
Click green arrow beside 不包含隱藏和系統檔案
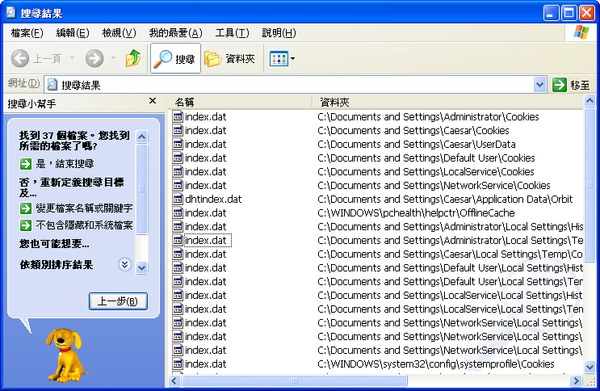click(25, 225)
